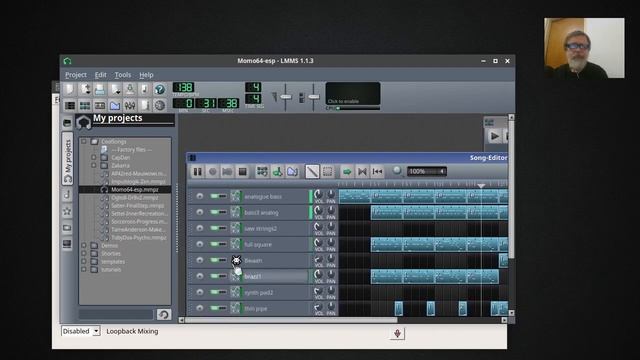The height and width of the screenshot is (360, 640).
Task: Open the Help menu
Action: click(x=146, y=75)
